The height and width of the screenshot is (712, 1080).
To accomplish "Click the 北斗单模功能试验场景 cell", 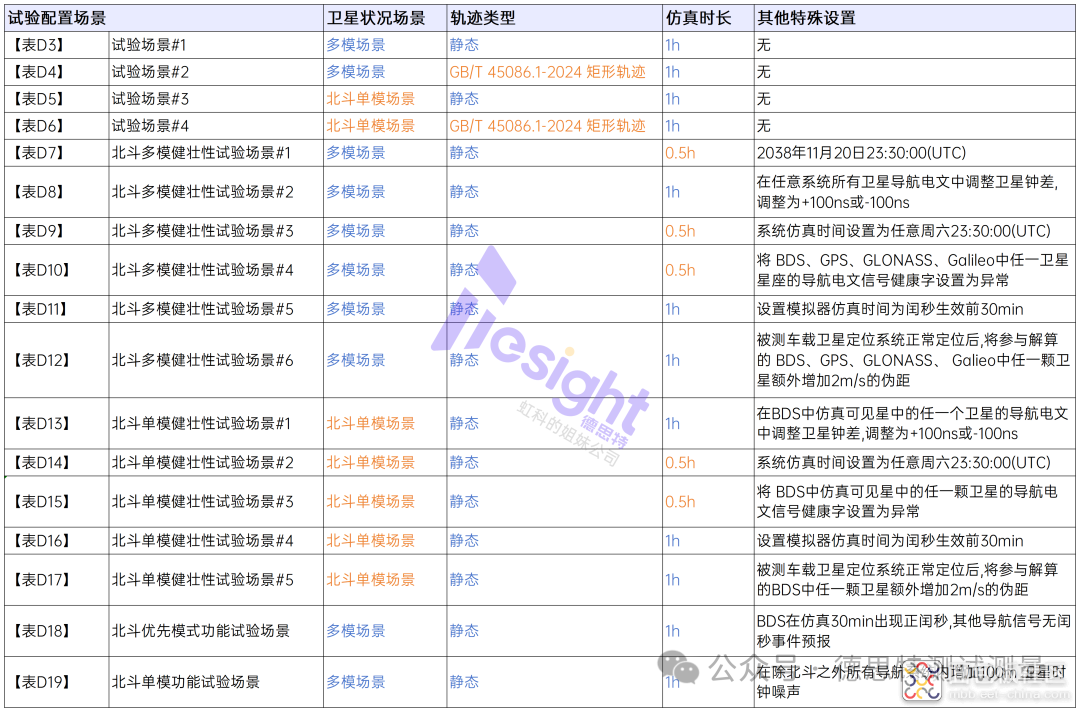I will coord(216,682).
